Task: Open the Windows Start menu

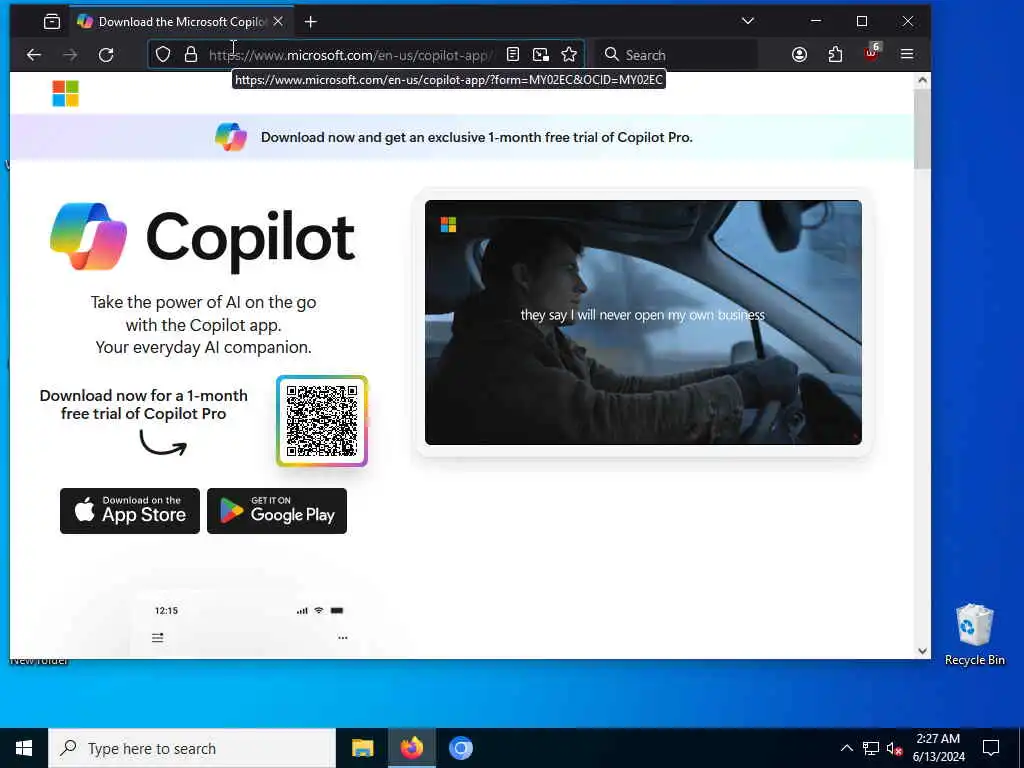Action: (24, 748)
